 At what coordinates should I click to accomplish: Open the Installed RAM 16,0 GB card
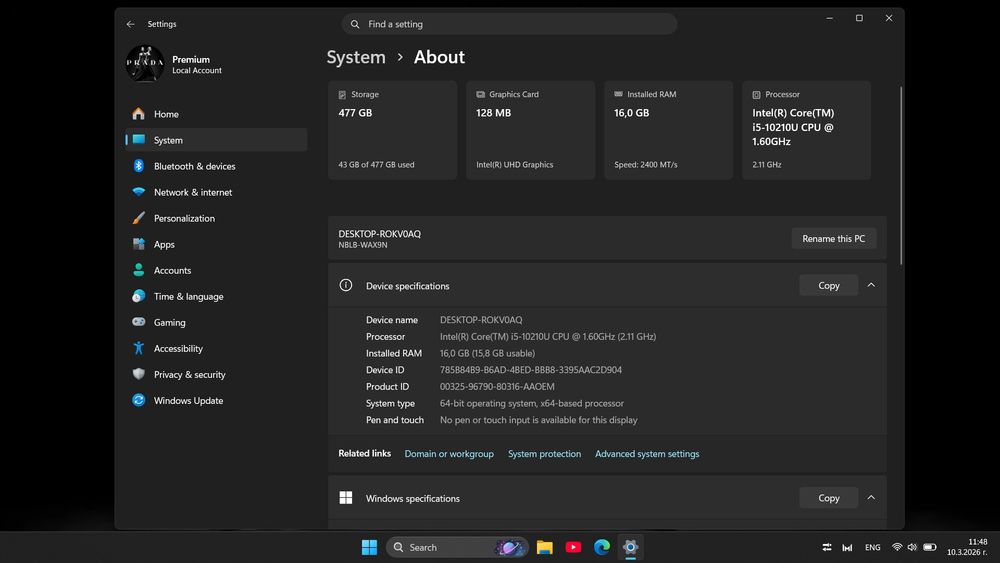click(x=668, y=130)
